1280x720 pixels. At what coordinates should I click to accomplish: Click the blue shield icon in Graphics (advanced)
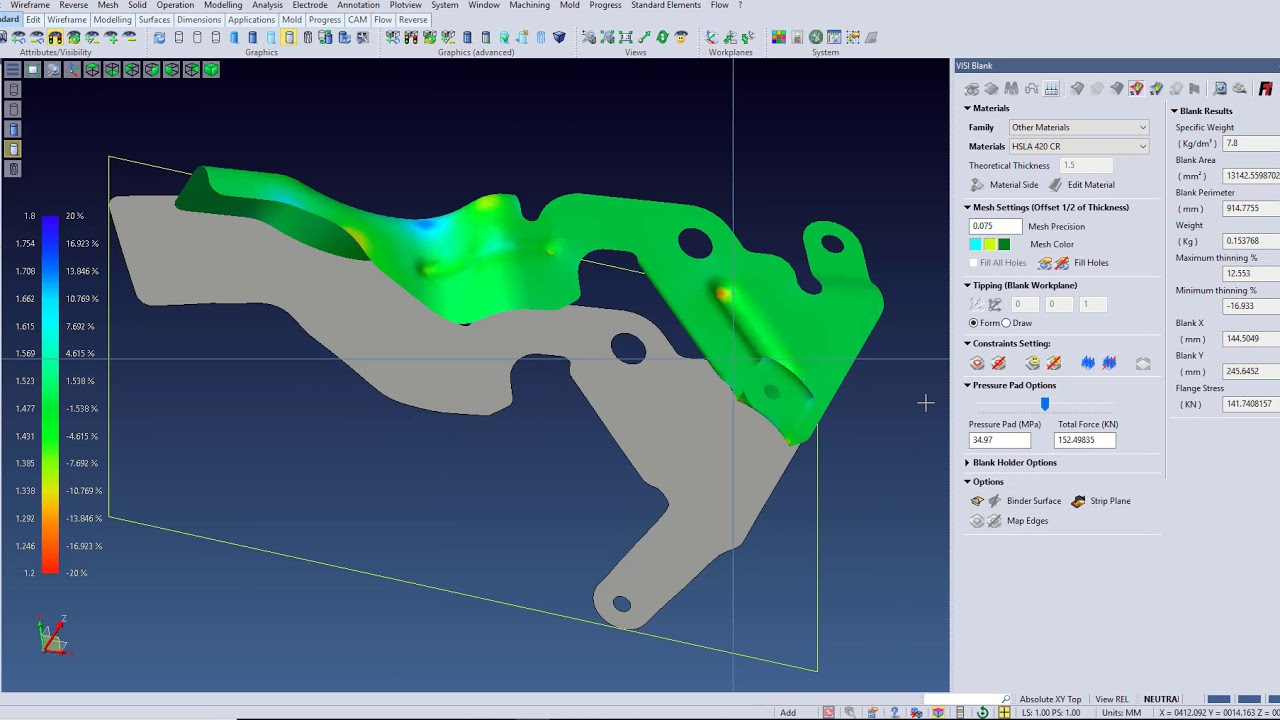[559, 38]
